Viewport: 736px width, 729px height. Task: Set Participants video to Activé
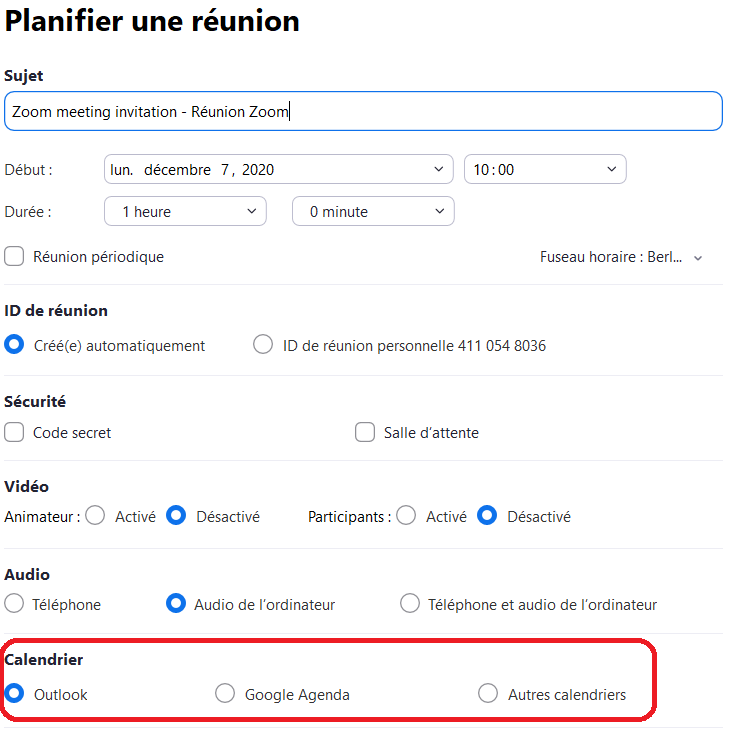pos(407,517)
